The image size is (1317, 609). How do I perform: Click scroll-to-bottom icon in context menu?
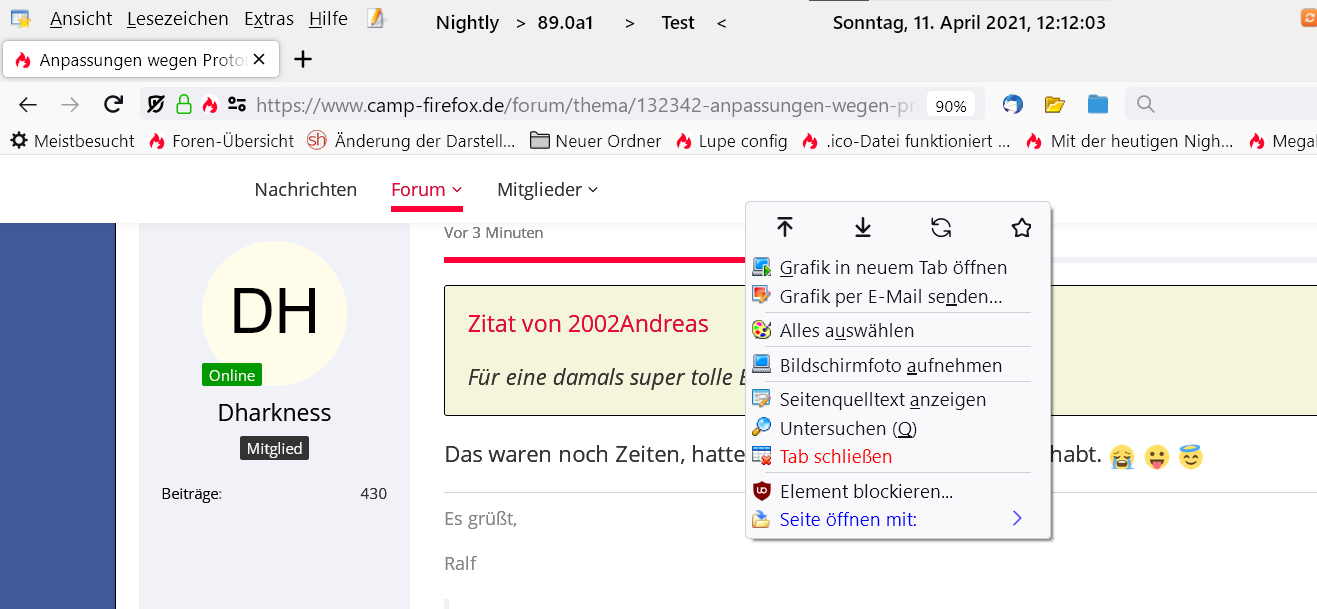coord(863,228)
